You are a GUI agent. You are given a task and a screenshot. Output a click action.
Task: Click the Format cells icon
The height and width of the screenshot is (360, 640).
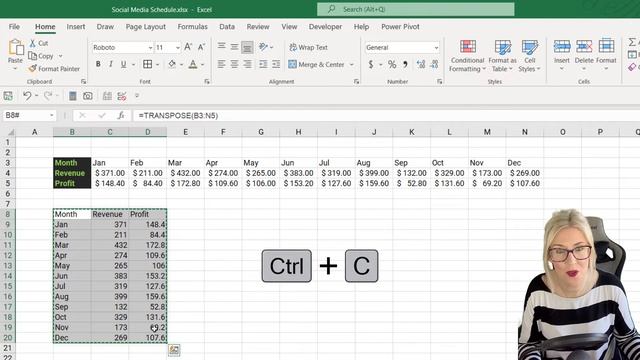tap(606, 46)
